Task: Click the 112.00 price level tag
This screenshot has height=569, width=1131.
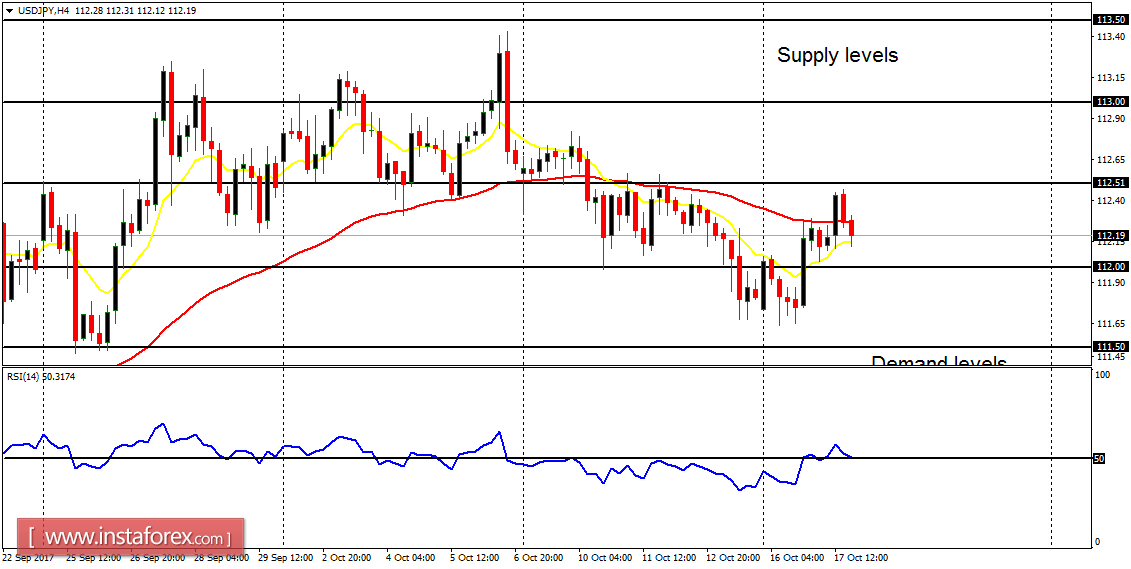Action: (x=1110, y=267)
